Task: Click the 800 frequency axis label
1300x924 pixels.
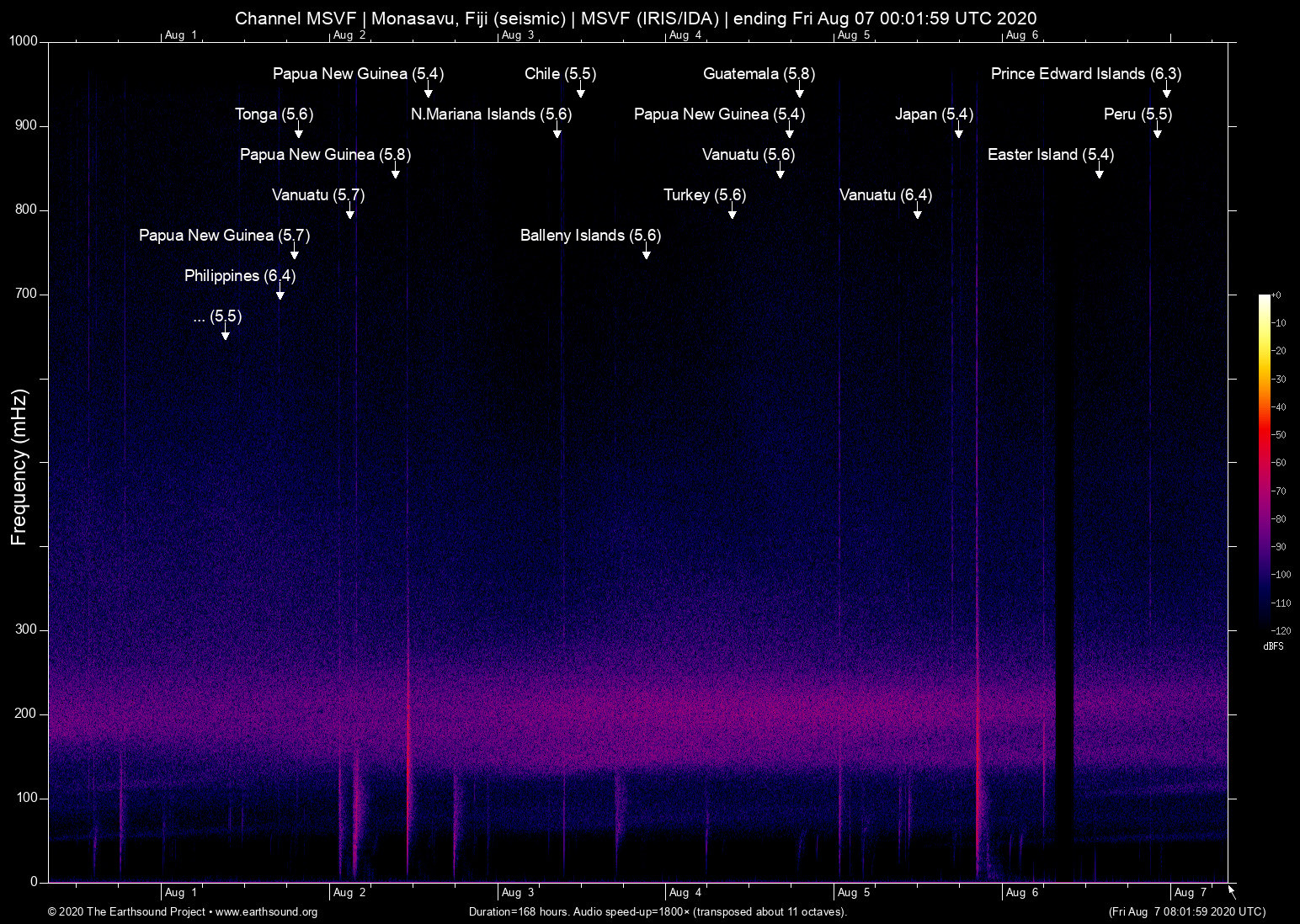Action: click(27, 210)
